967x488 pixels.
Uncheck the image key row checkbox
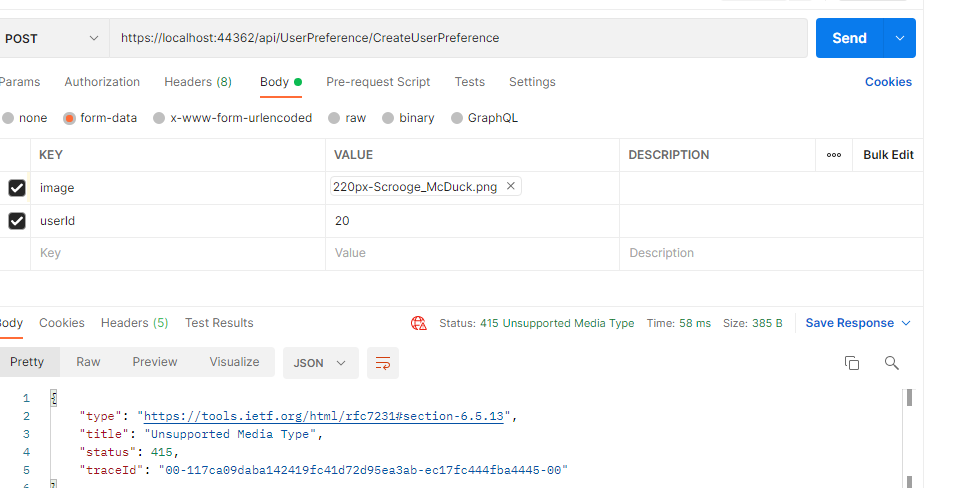[x=17, y=188]
